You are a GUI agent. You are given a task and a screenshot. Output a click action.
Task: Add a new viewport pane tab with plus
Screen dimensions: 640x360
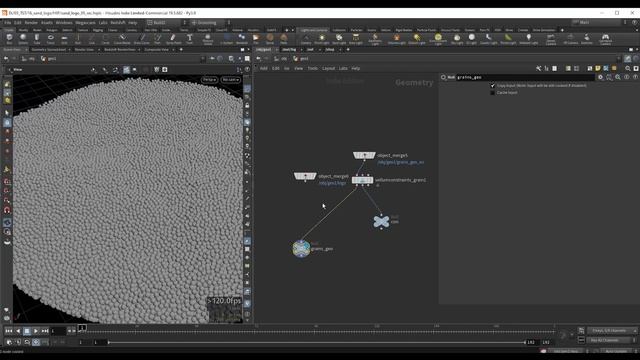coord(181,50)
